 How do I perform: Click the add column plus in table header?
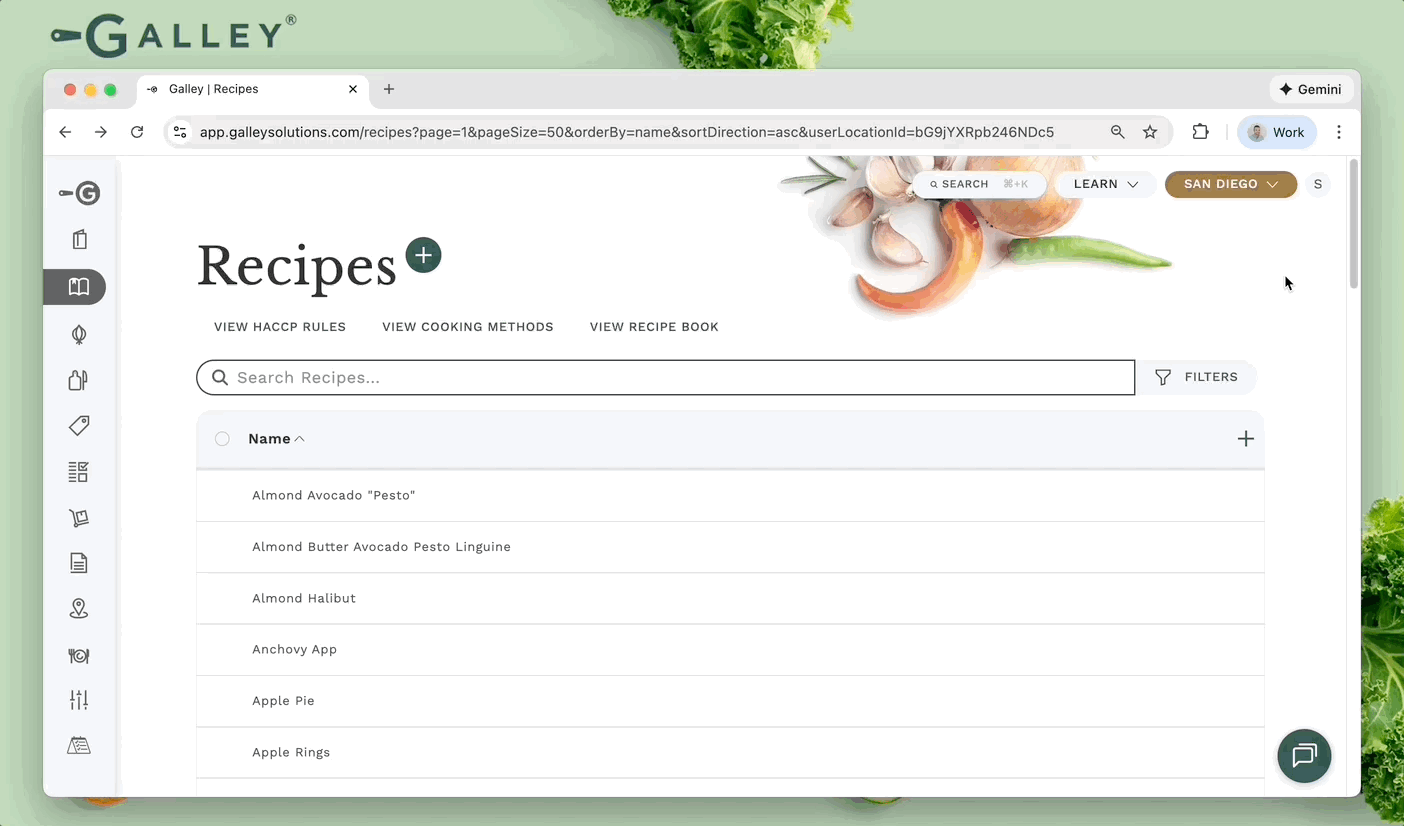tap(1245, 439)
